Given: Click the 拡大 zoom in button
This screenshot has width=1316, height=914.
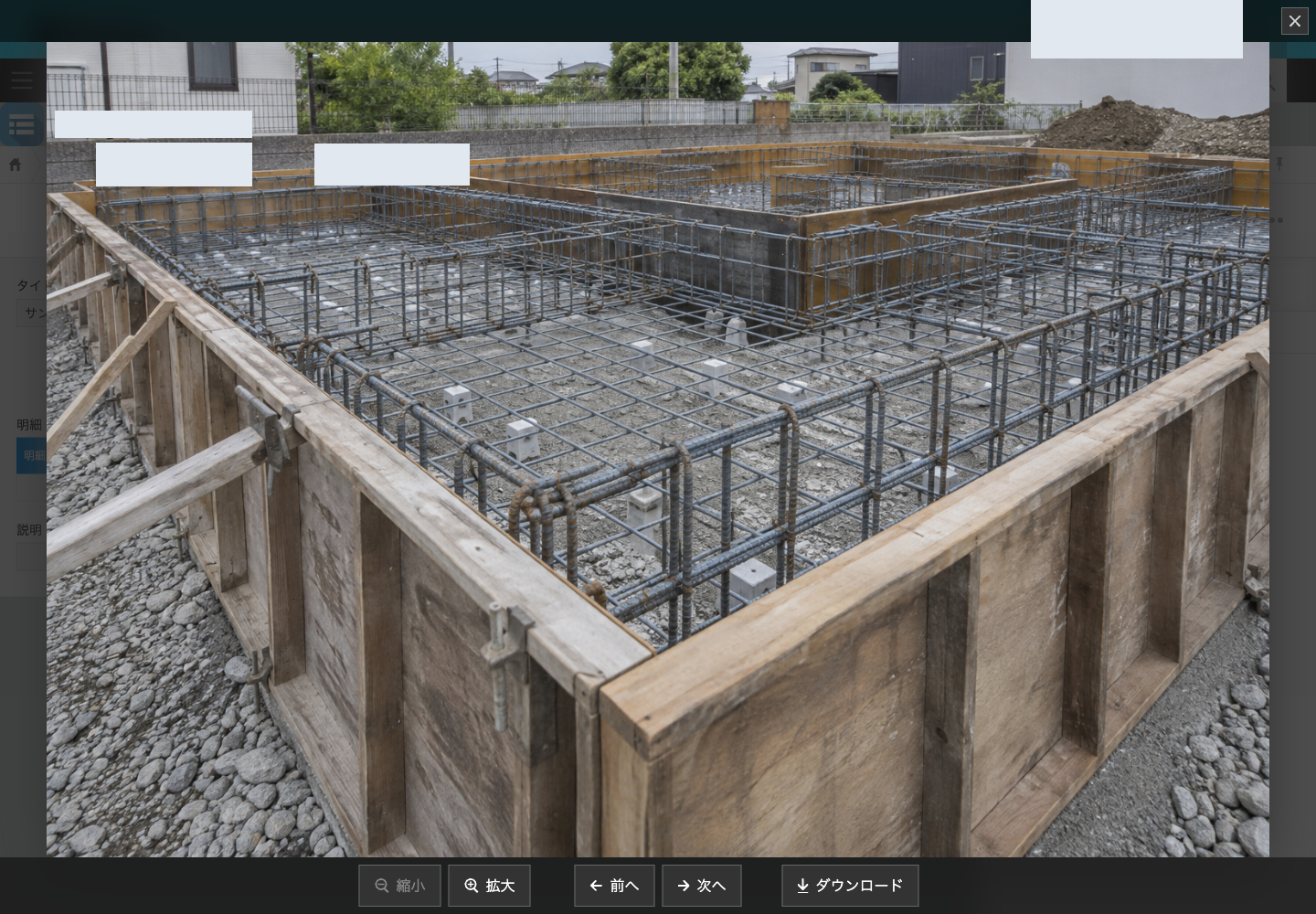Looking at the screenshot, I should point(489,886).
